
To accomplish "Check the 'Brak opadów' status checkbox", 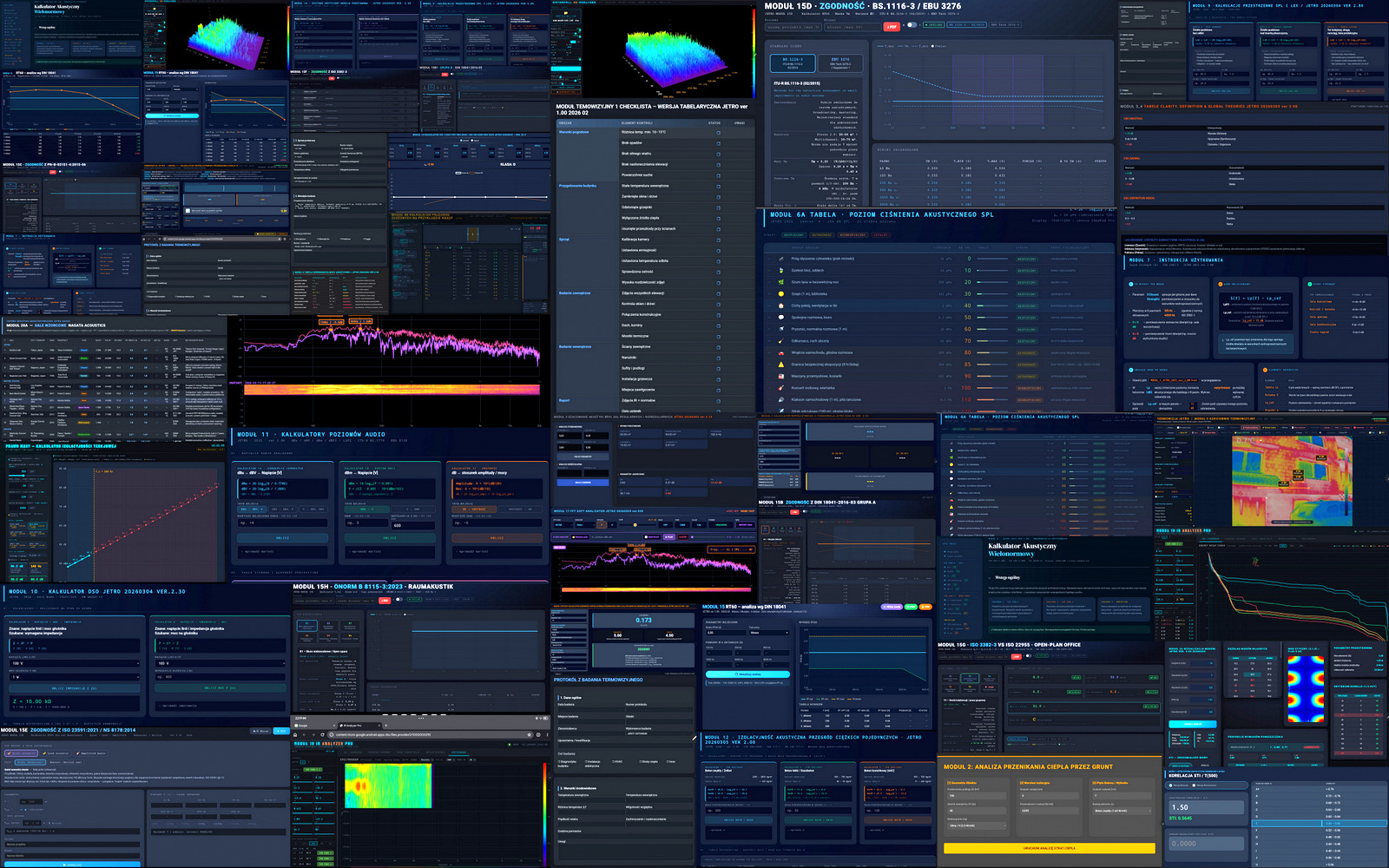I will tap(718, 143).
